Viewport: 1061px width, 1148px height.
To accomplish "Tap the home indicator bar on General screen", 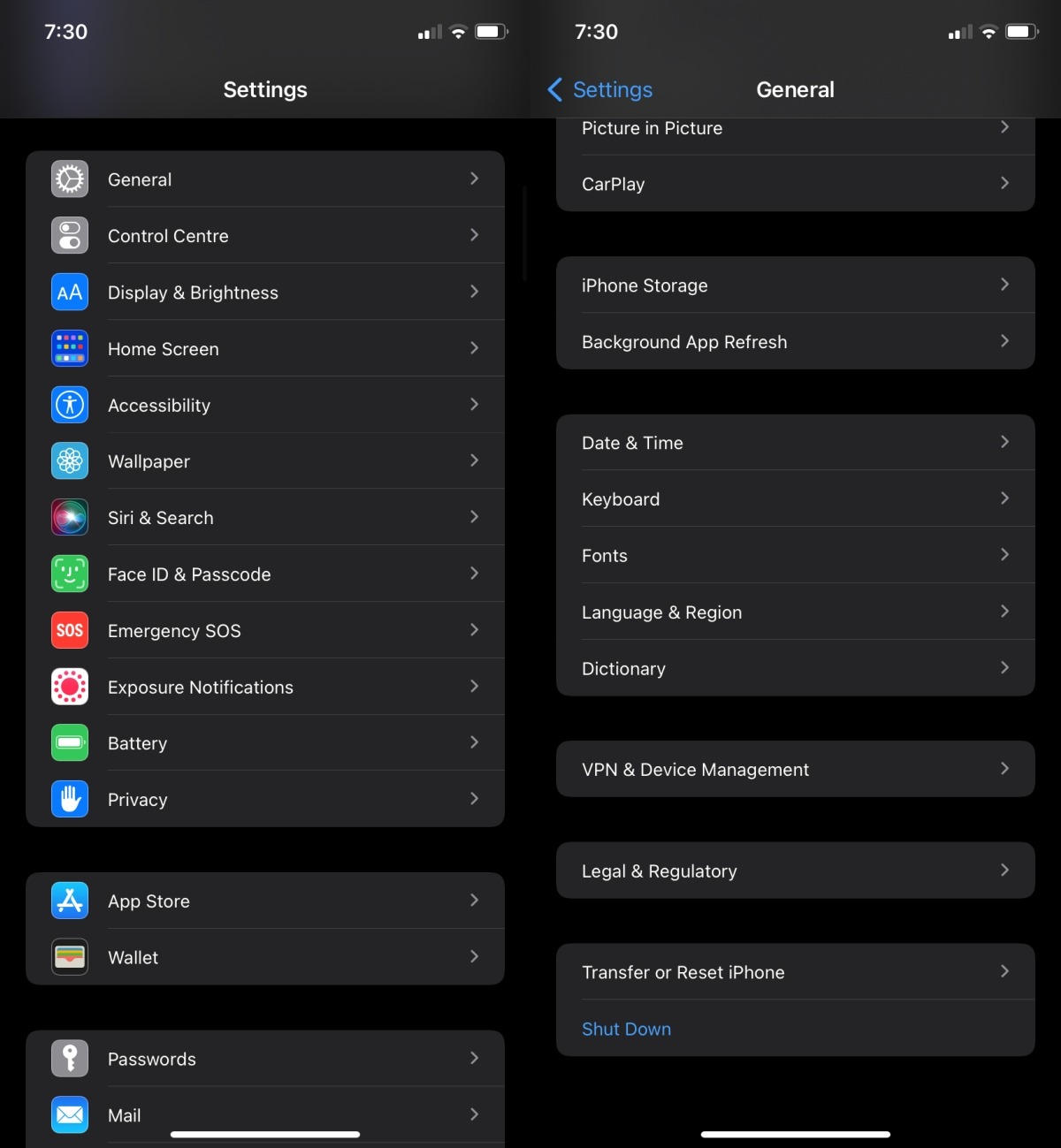I will click(796, 1134).
